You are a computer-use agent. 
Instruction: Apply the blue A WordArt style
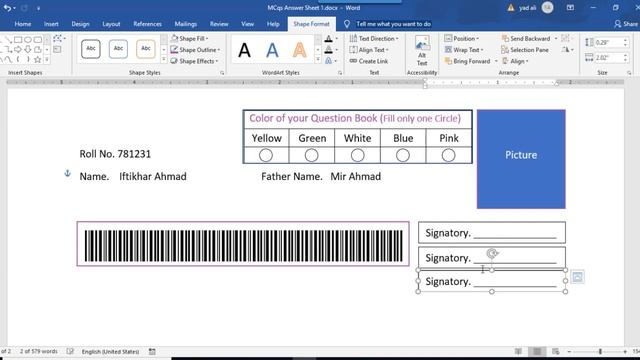(x=272, y=50)
